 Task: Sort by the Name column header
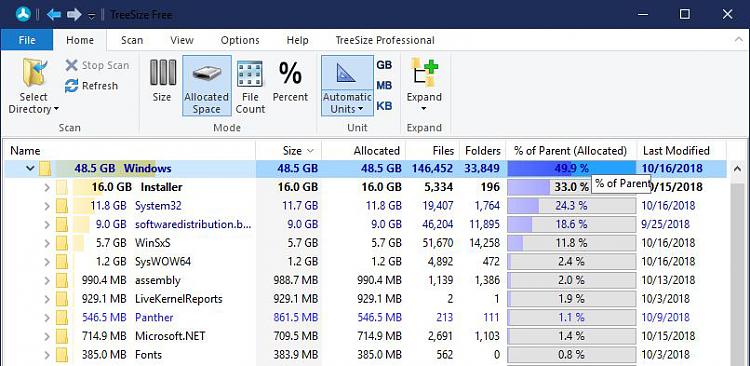130,151
